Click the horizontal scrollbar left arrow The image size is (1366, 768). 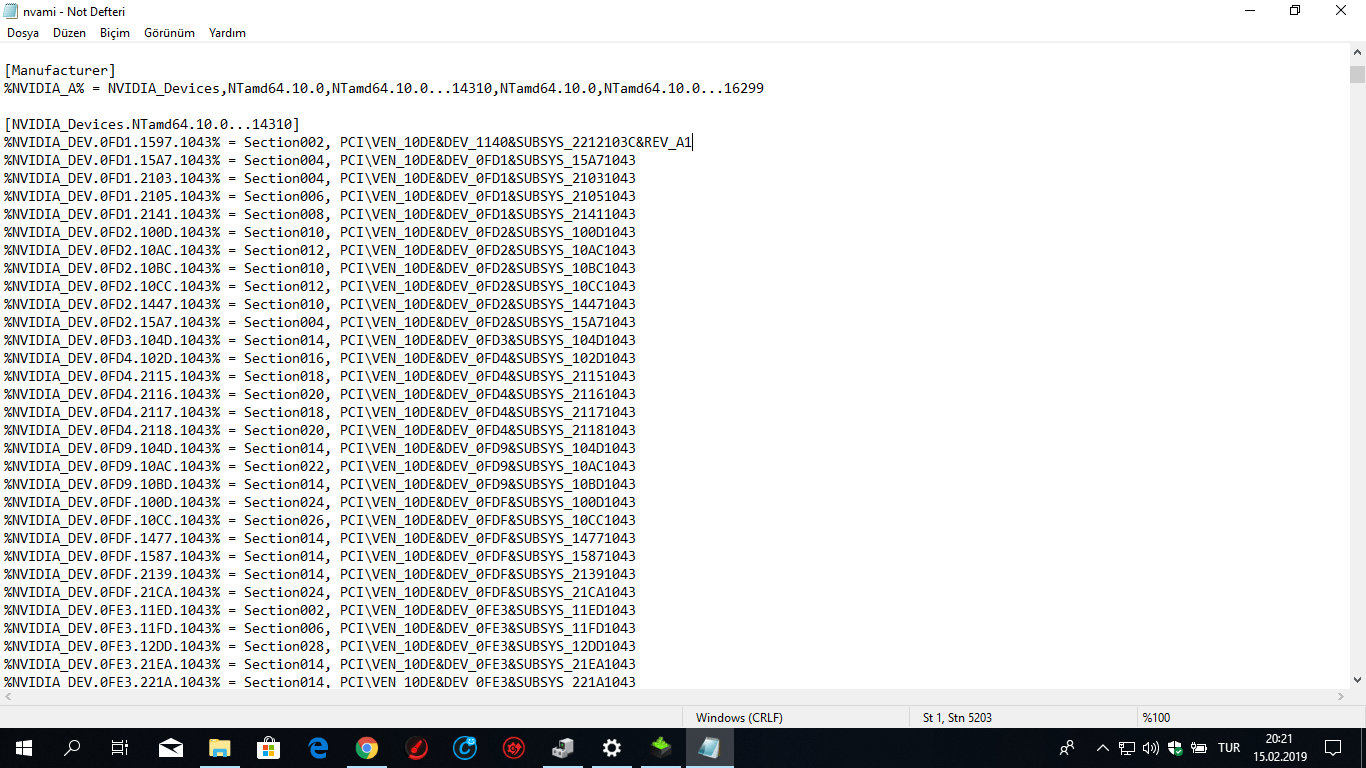point(9,697)
